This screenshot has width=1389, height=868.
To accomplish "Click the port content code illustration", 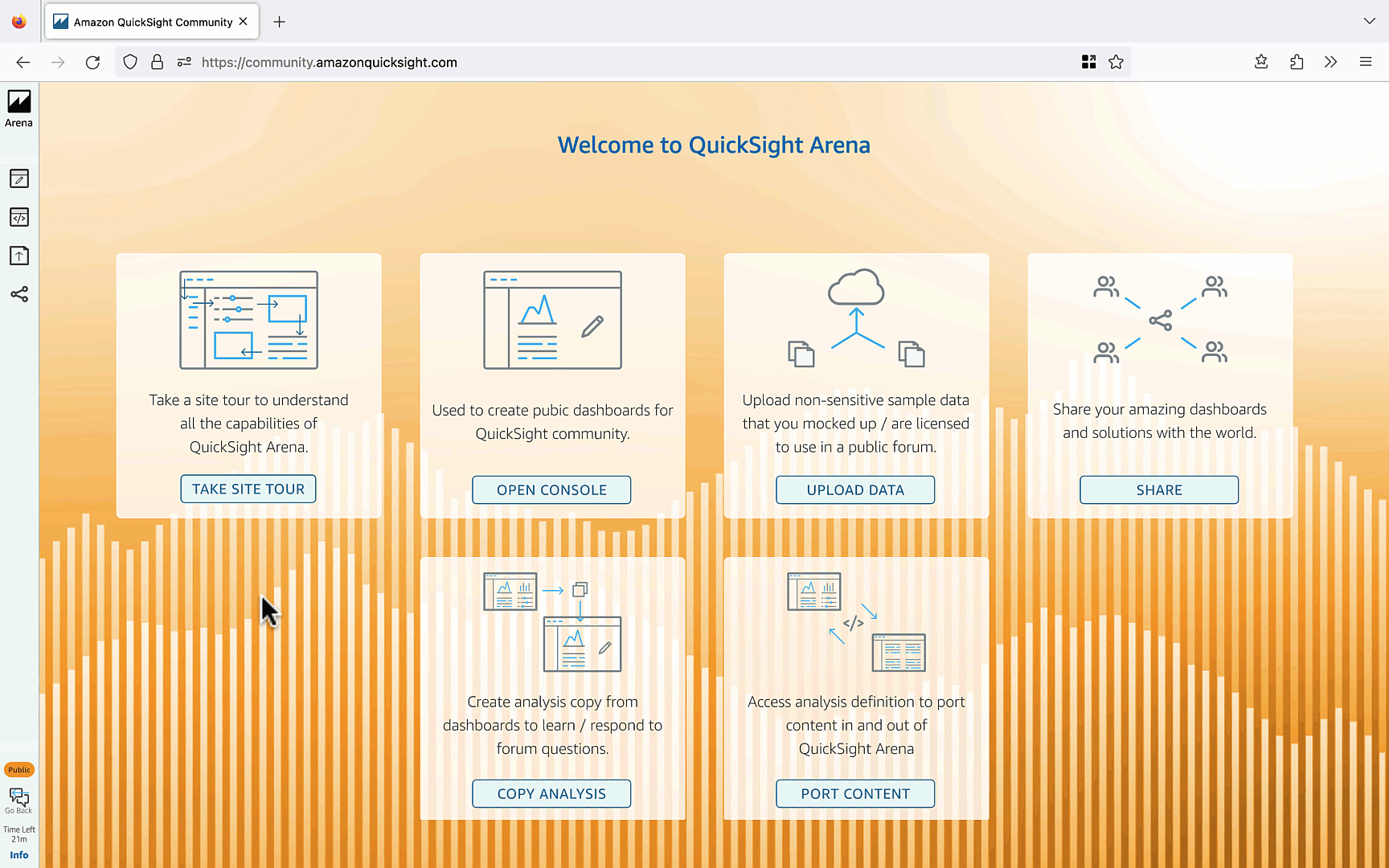I will coord(856,622).
